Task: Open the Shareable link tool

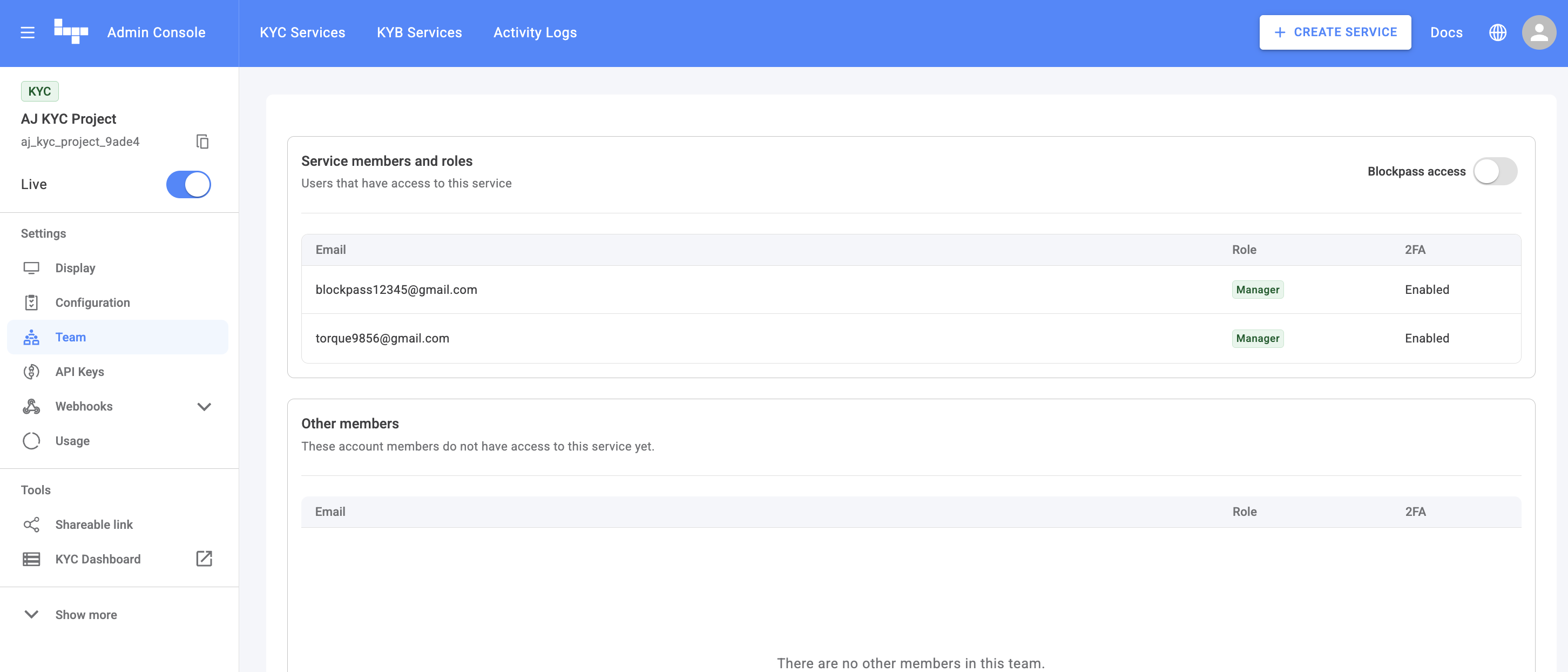Action: tap(94, 525)
